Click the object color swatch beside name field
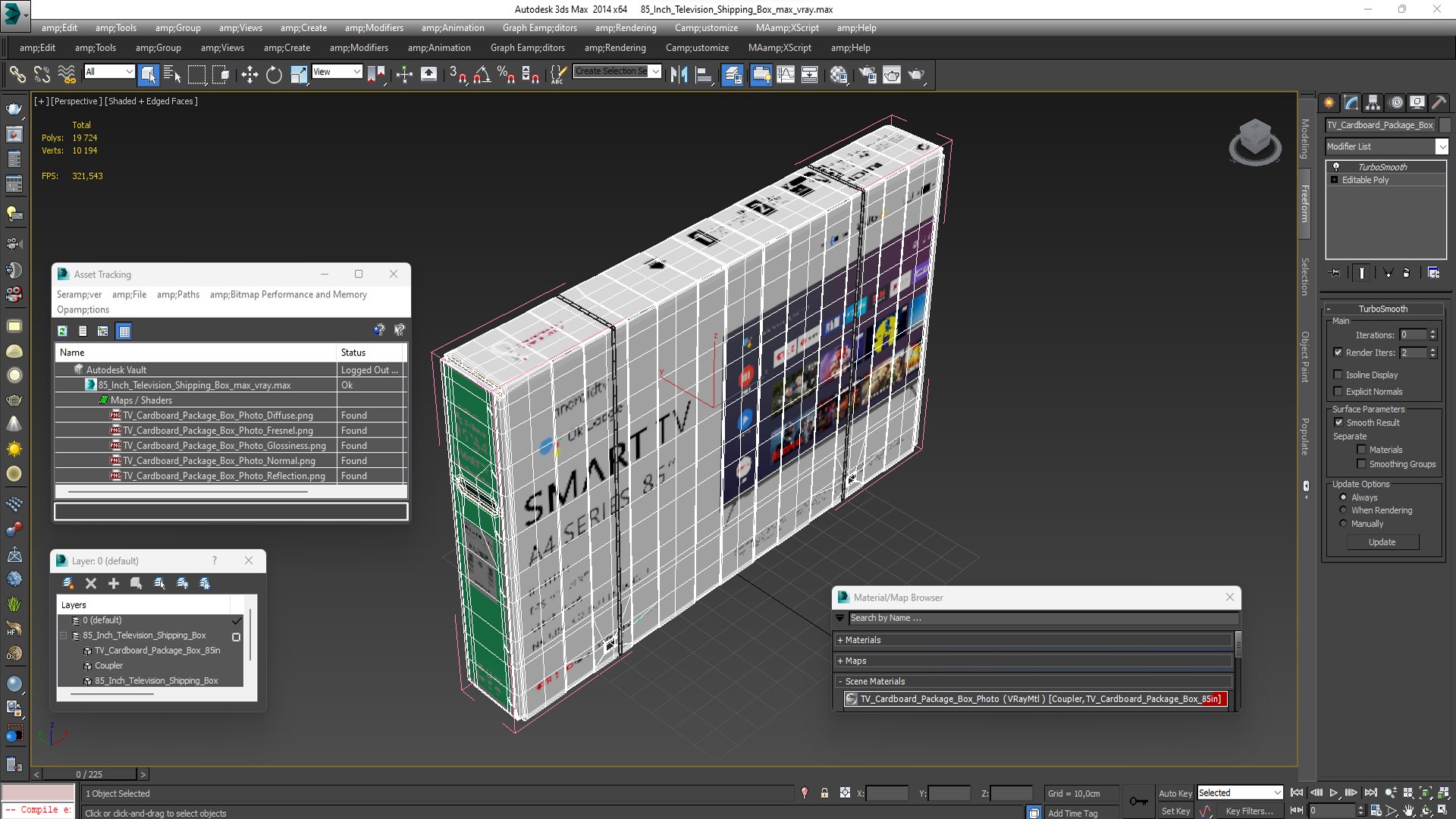 (x=1444, y=125)
